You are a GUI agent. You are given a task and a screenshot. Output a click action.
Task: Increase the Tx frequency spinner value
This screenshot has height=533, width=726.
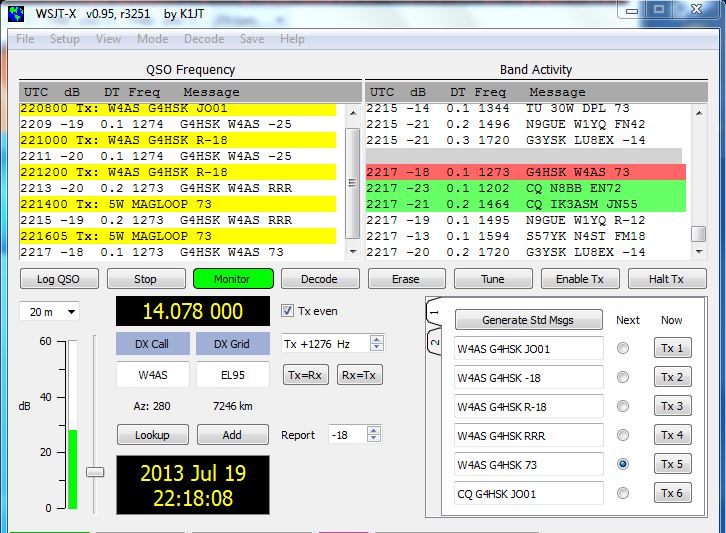point(376,339)
